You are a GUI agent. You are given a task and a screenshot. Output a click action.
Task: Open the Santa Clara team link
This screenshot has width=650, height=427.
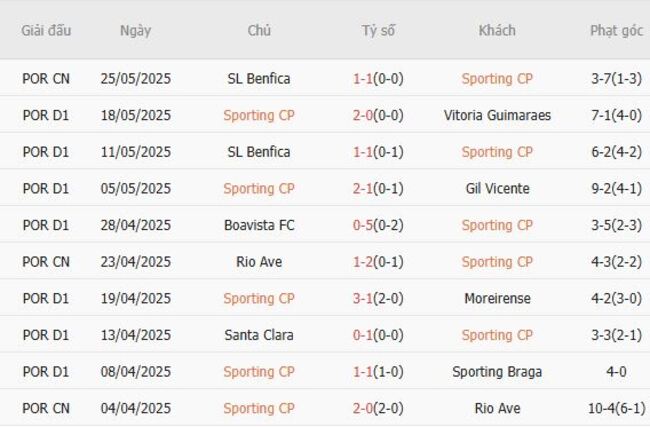pyautogui.click(x=259, y=335)
